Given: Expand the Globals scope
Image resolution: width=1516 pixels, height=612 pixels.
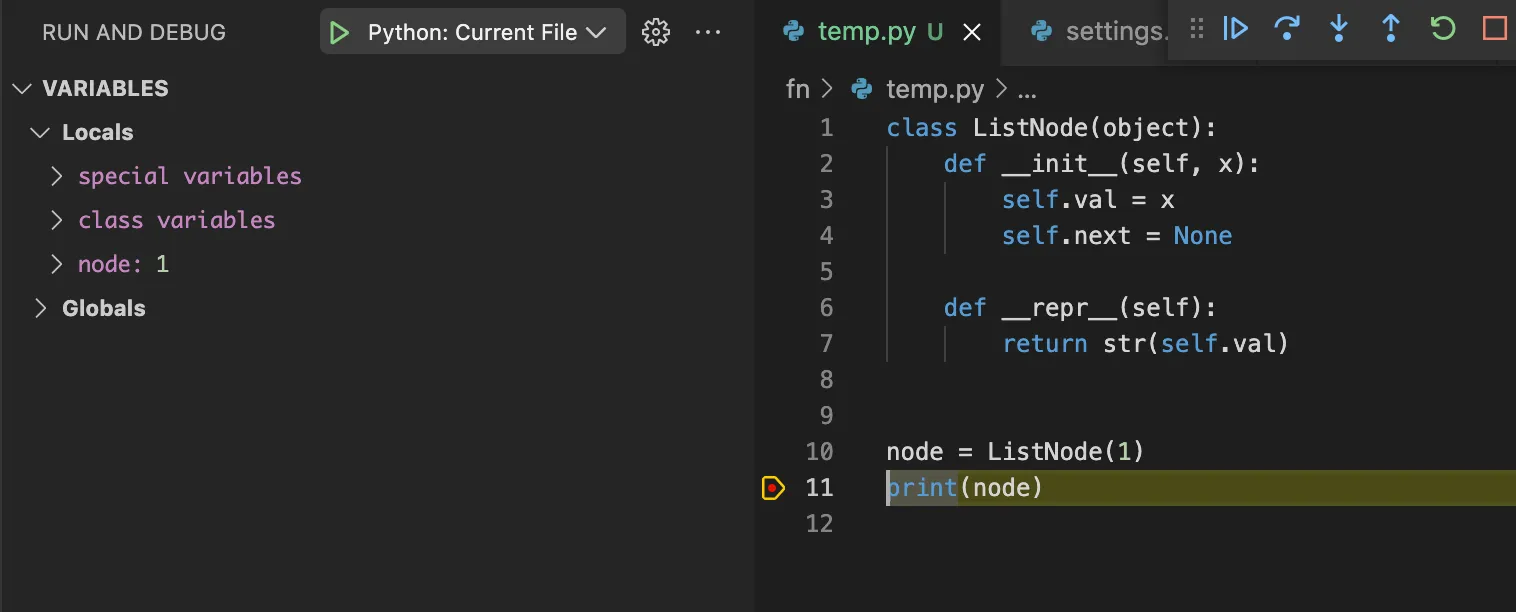Looking at the screenshot, I should click(x=40, y=309).
